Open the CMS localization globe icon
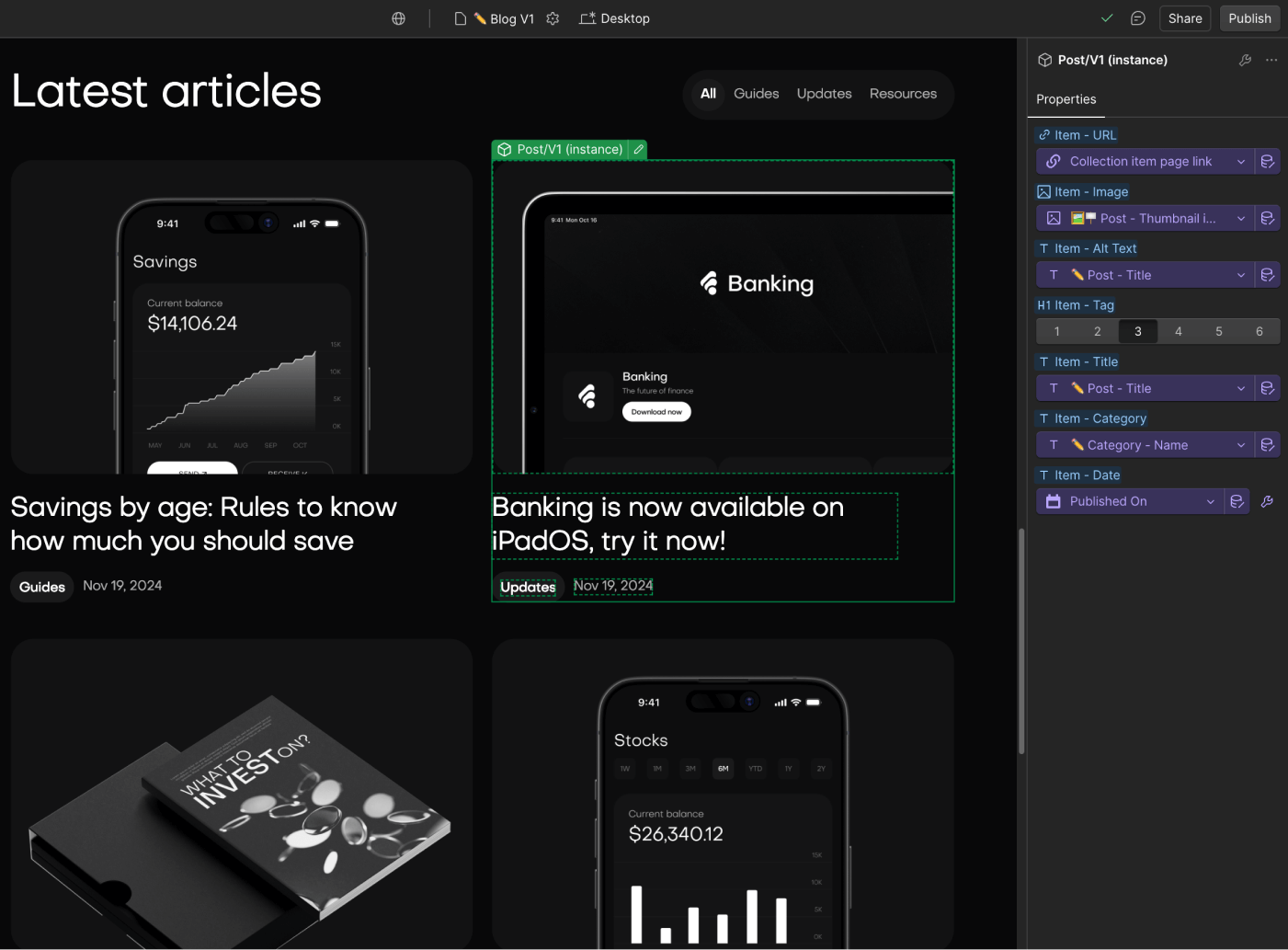 (x=398, y=18)
